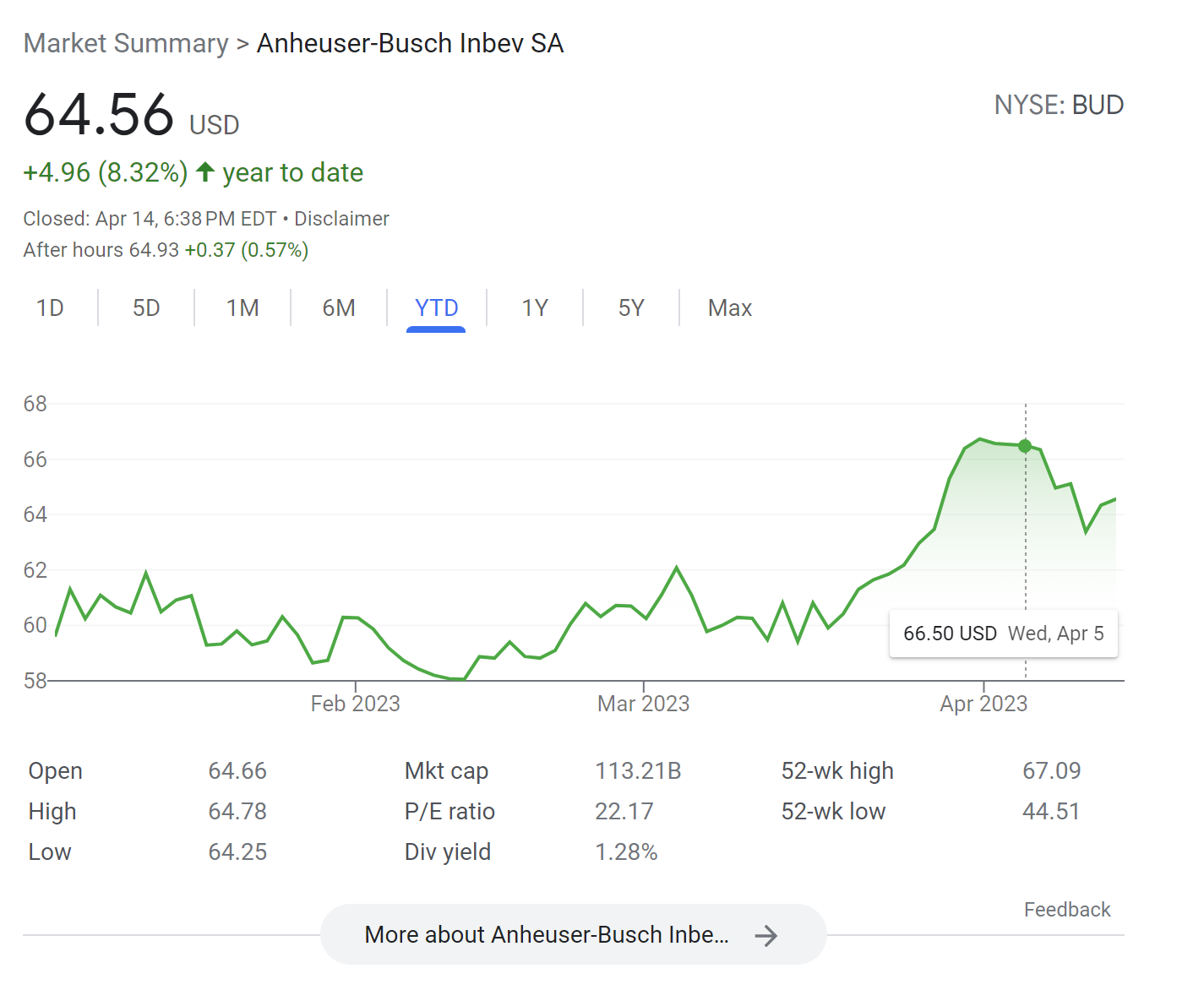This screenshot has height=990, width=1204.
Task: Open More about Anheuser-Busch Inbev button
Action: coord(573,934)
